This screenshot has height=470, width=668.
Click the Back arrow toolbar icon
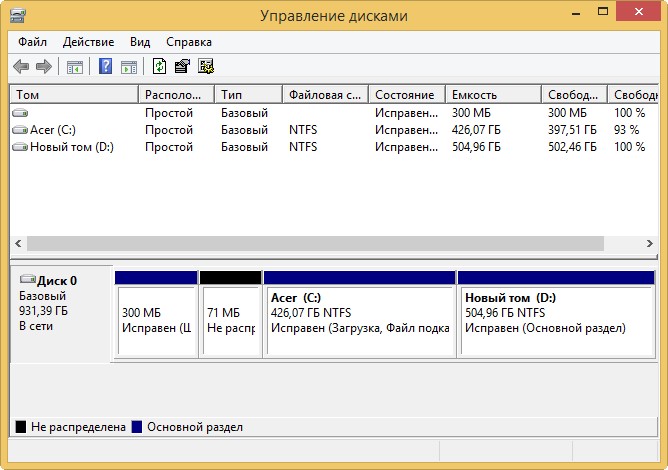tap(21, 67)
